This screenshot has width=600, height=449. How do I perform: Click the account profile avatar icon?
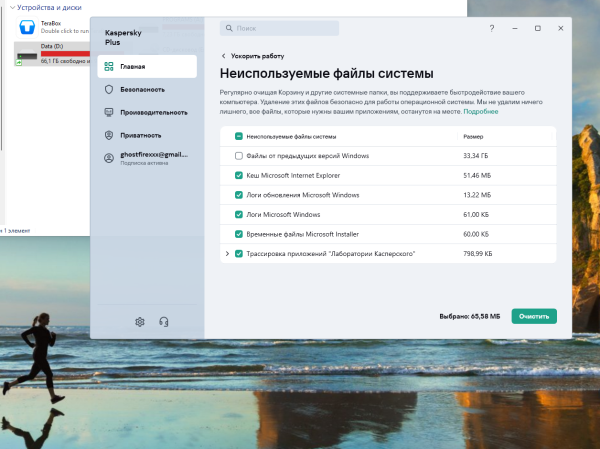pyautogui.click(x=109, y=159)
